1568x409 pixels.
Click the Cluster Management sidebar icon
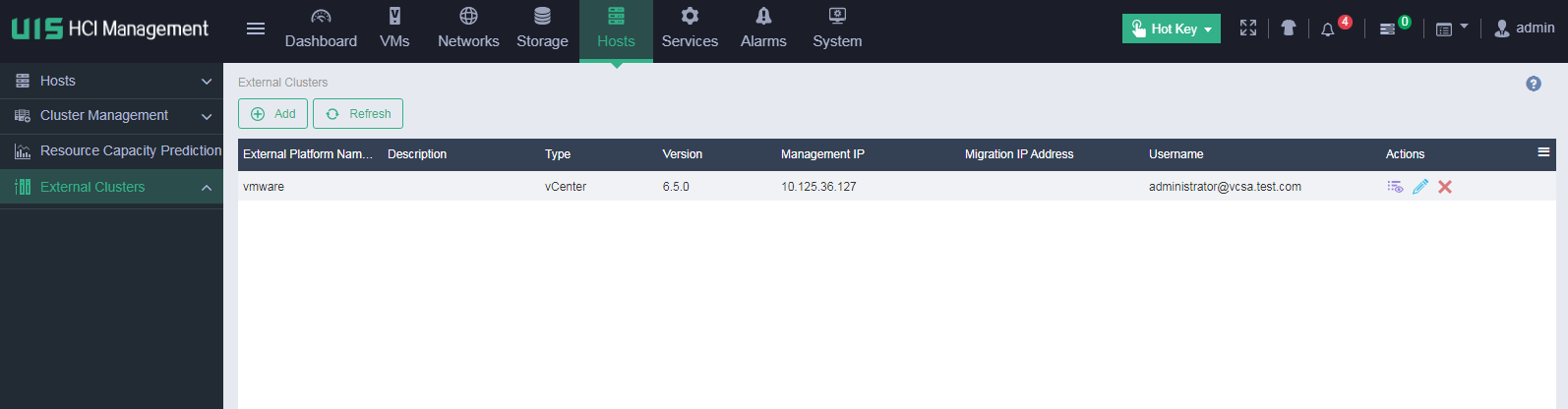click(23, 116)
